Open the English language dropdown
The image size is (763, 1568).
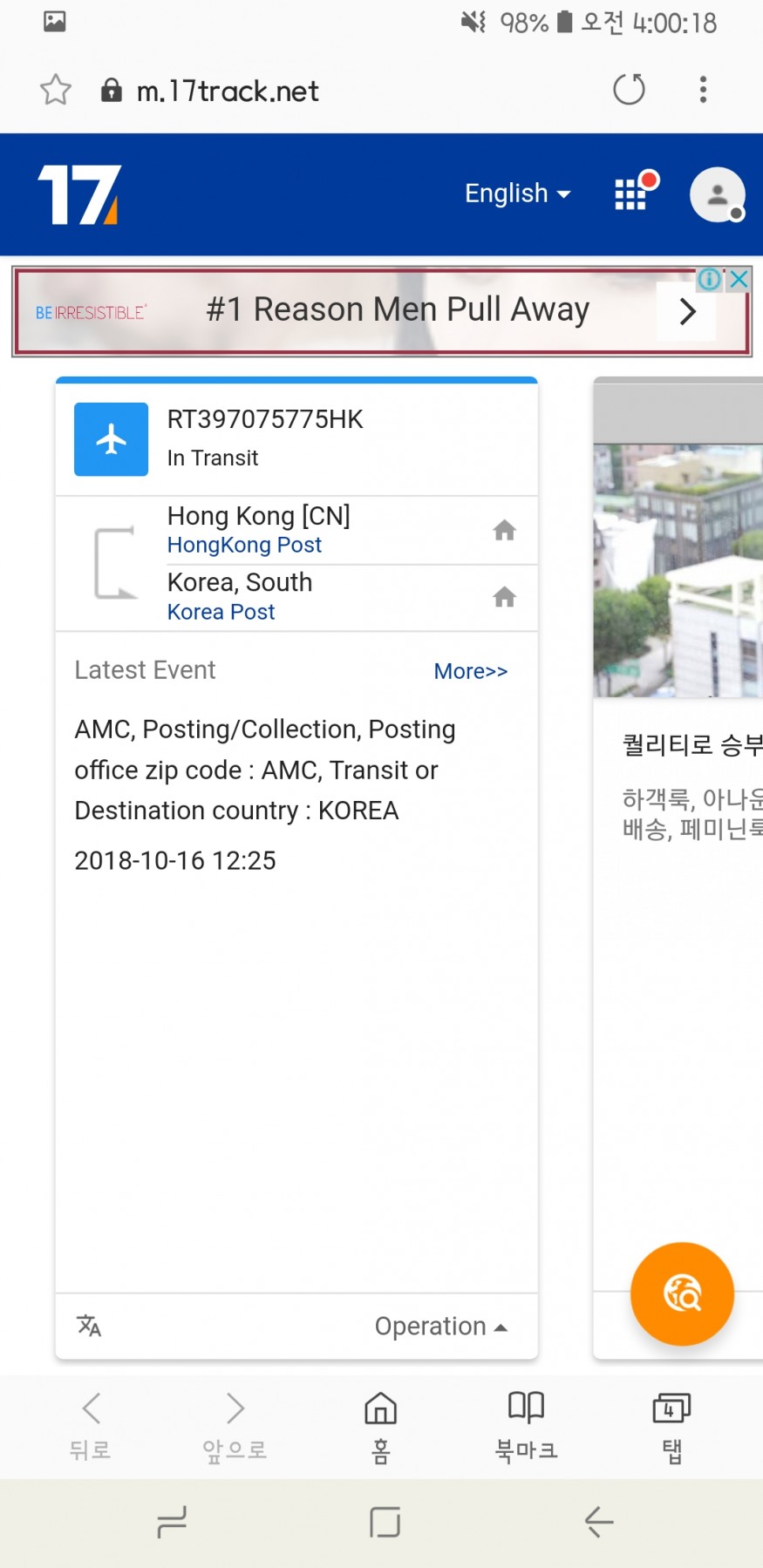517,193
